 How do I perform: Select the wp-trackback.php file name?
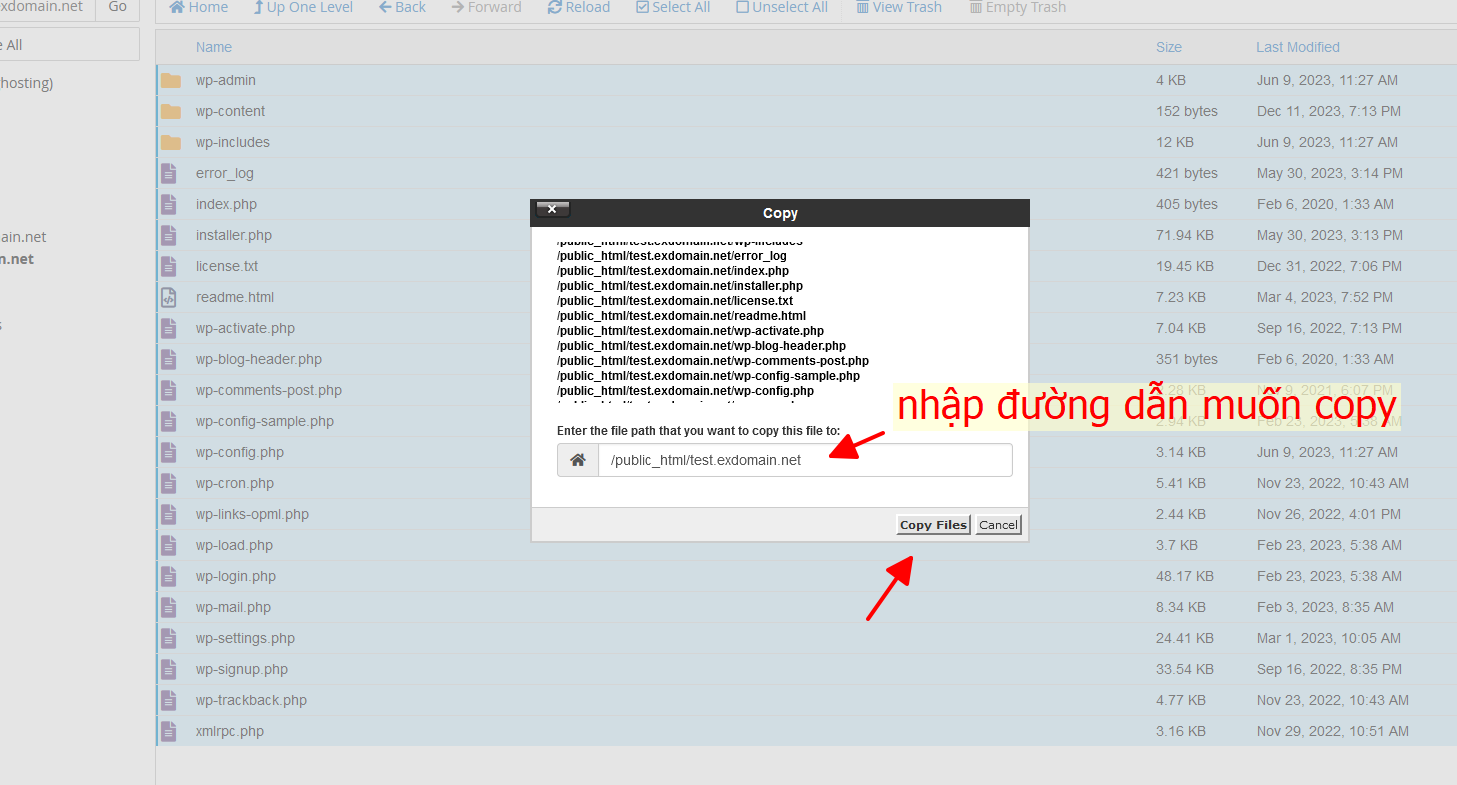click(251, 700)
